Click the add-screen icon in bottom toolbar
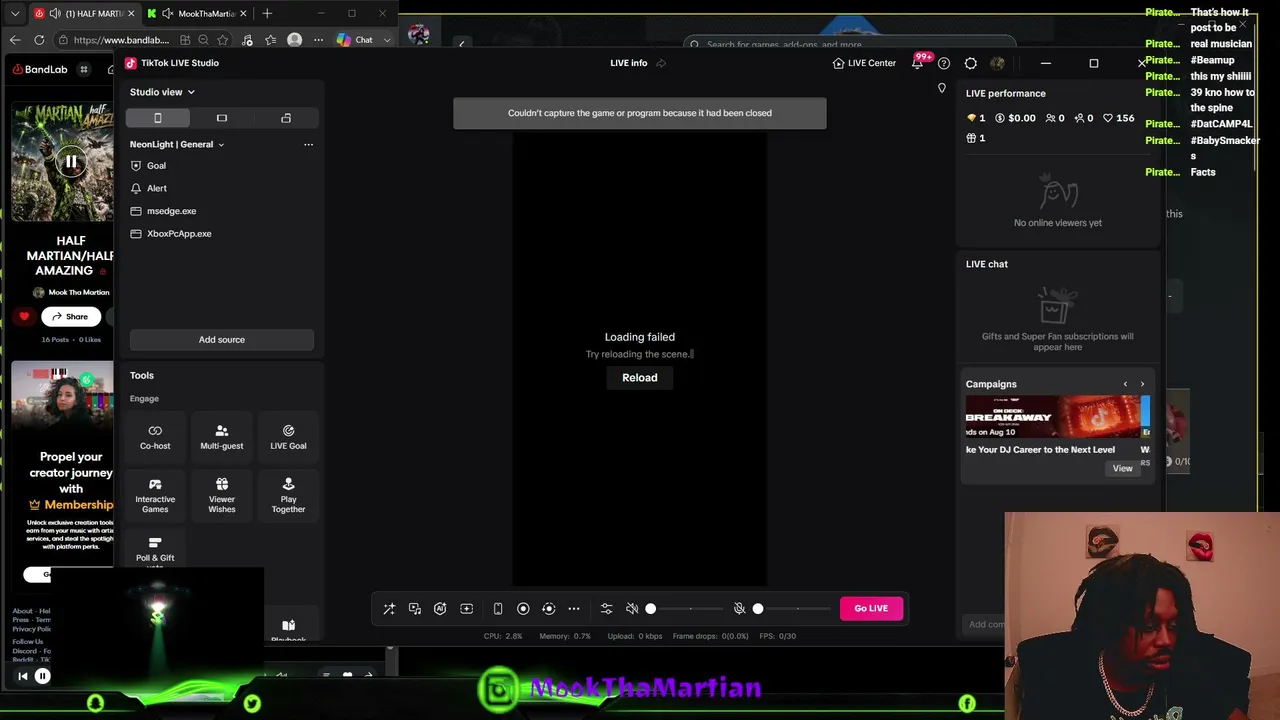Image resolution: width=1280 pixels, height=720 pixels. pyautogui.click(x=466, y=608)
